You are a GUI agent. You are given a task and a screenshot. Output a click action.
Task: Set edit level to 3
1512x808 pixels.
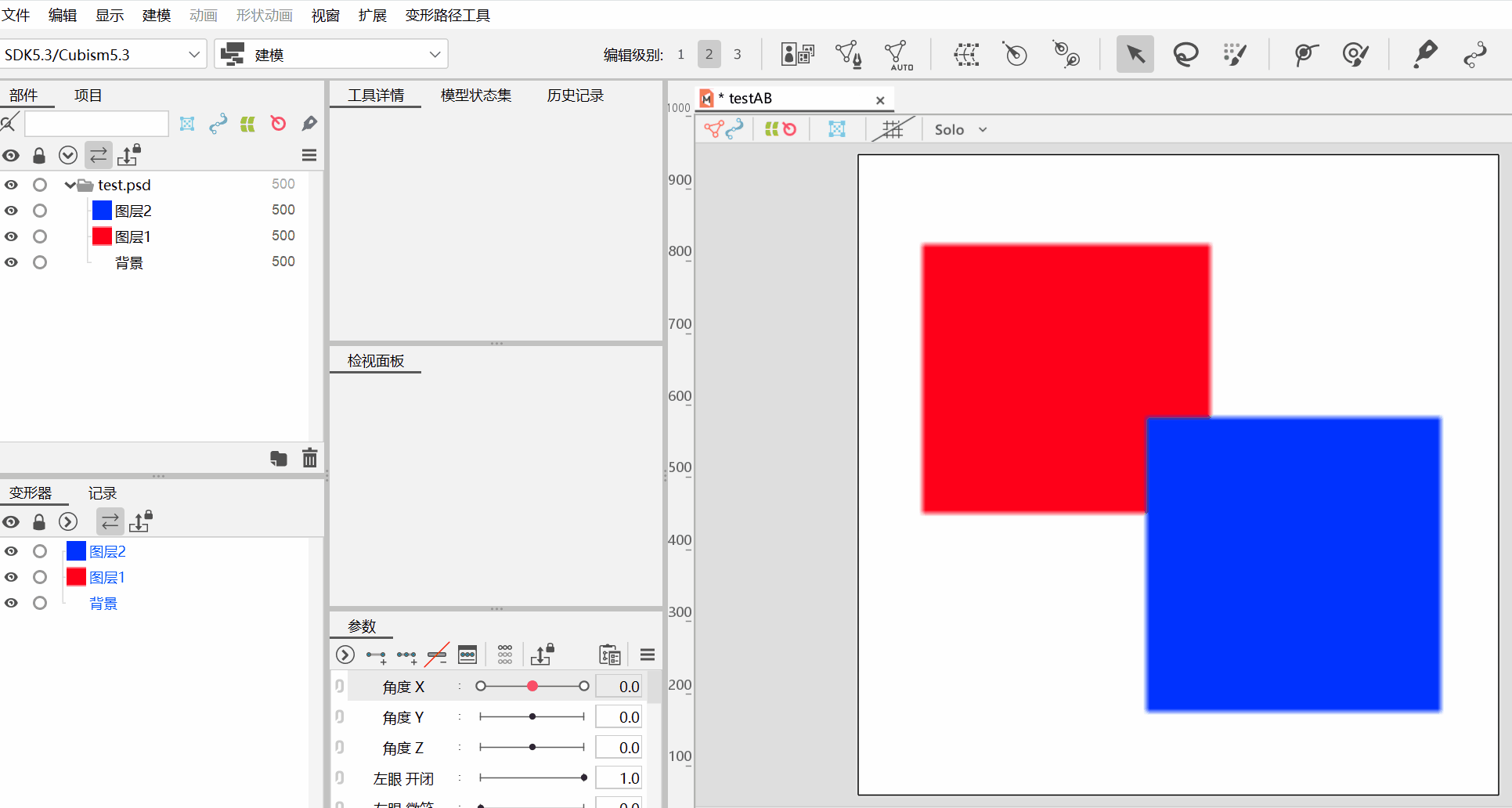coord(737,55)
